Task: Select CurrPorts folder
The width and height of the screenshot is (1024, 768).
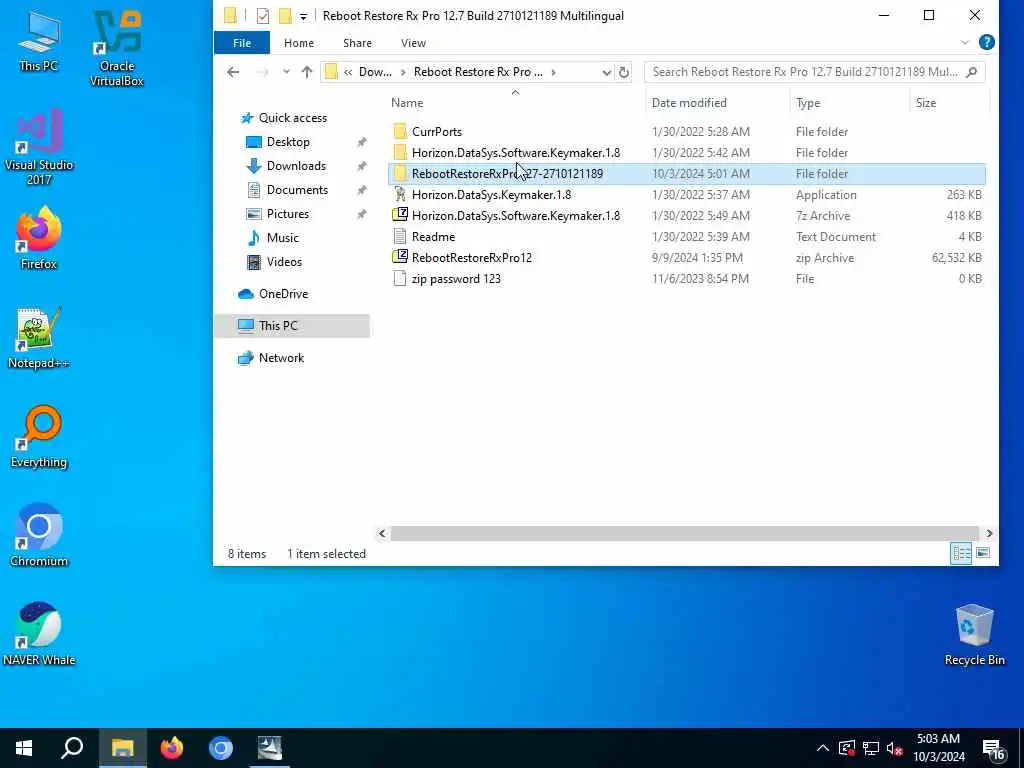Action: click(x=436, y=132)
